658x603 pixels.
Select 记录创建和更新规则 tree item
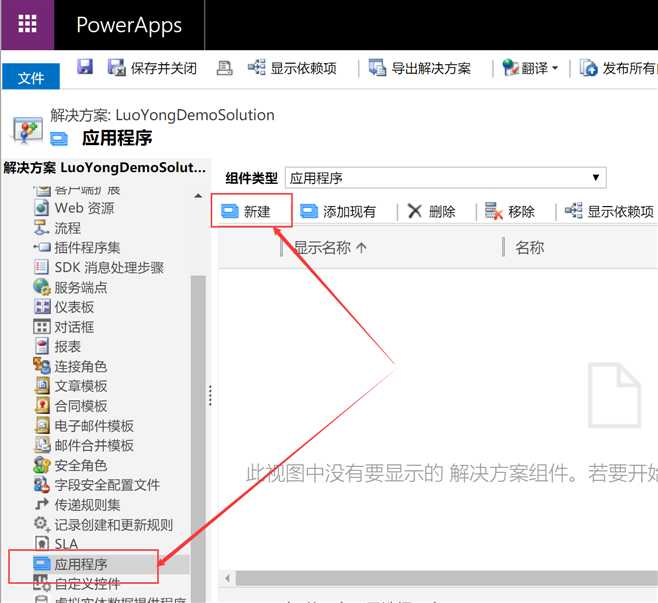103,525
